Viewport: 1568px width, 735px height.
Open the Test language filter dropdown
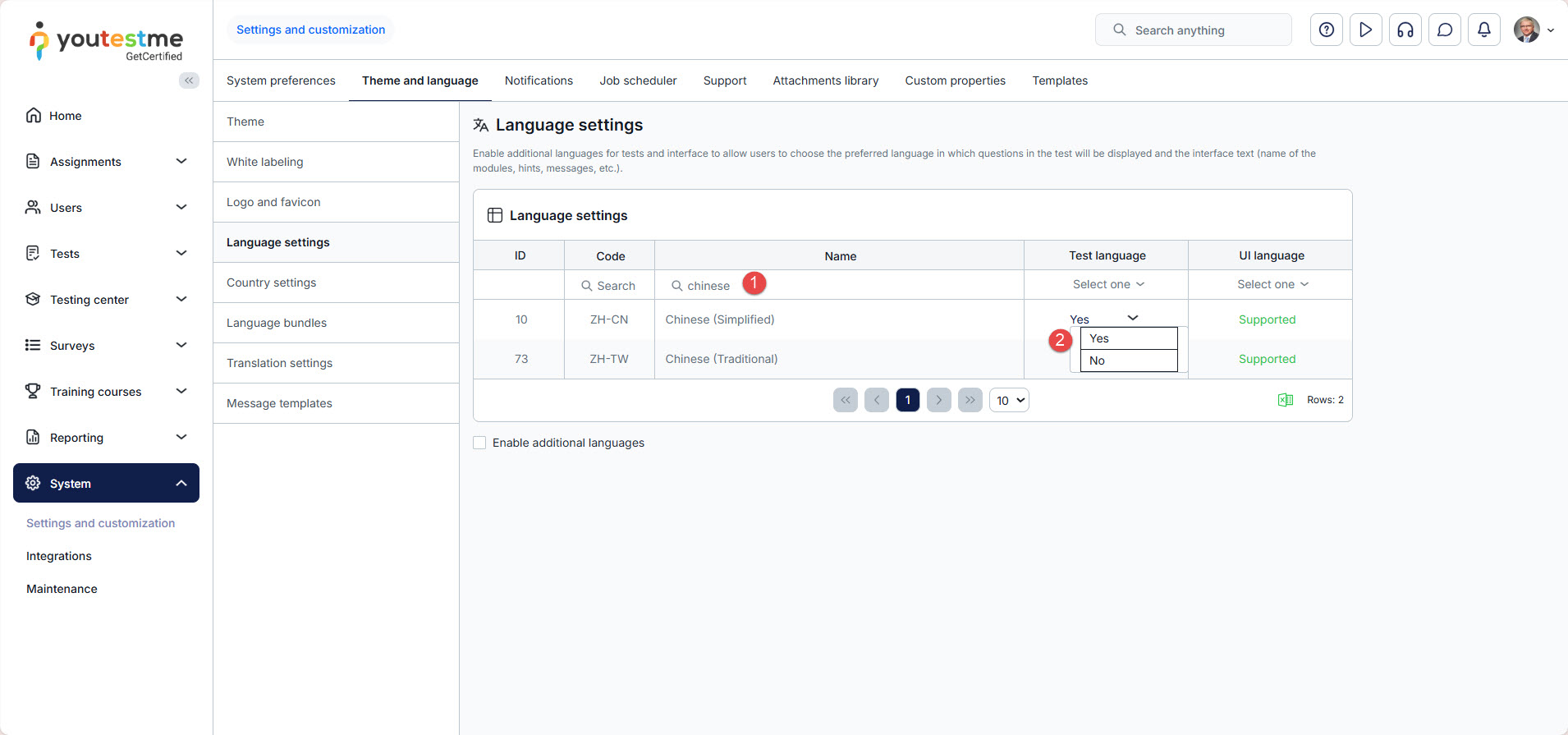click(x=1107, y=284)
